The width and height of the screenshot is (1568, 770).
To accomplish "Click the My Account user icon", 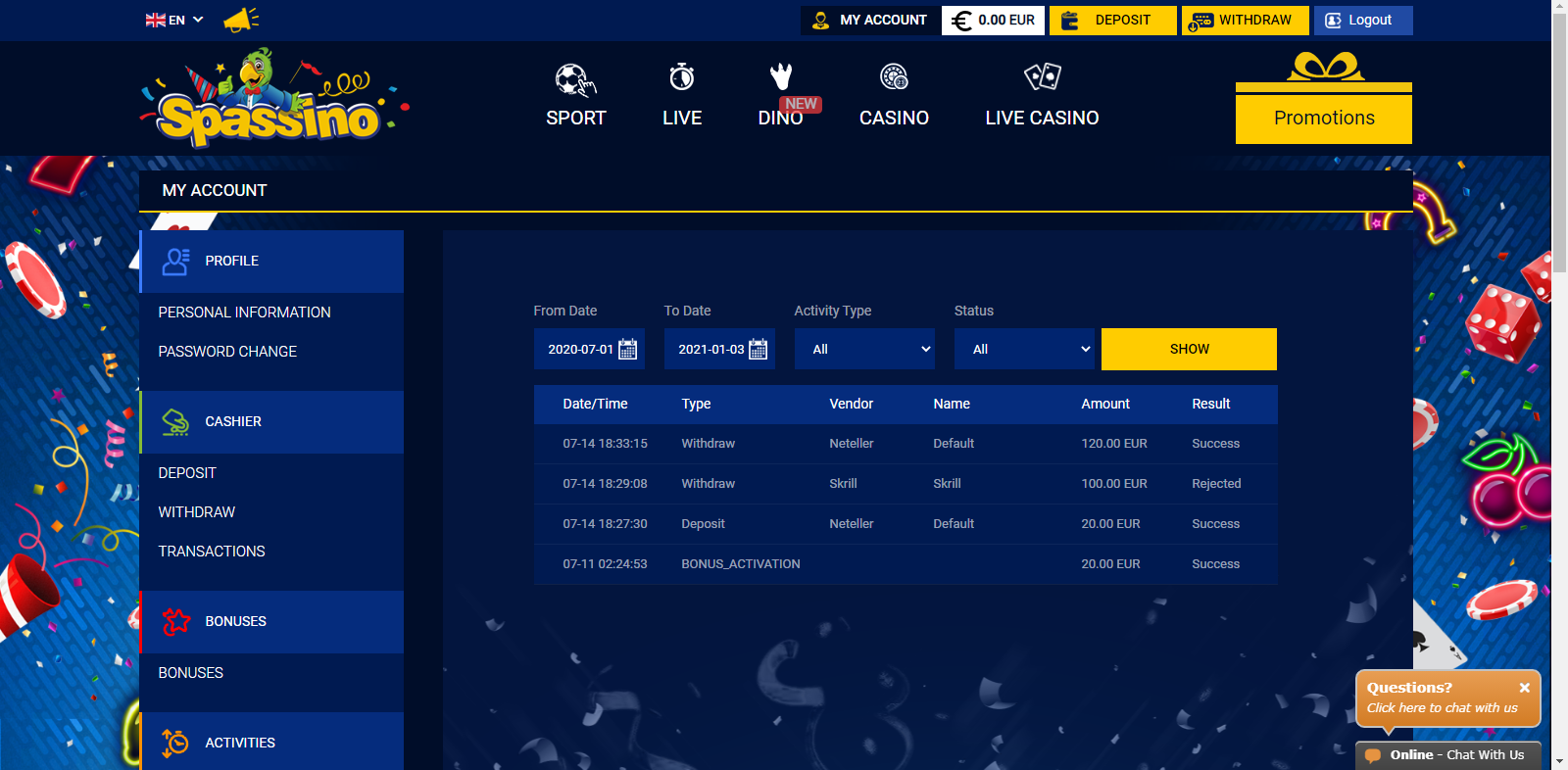I will pos(821,20).
